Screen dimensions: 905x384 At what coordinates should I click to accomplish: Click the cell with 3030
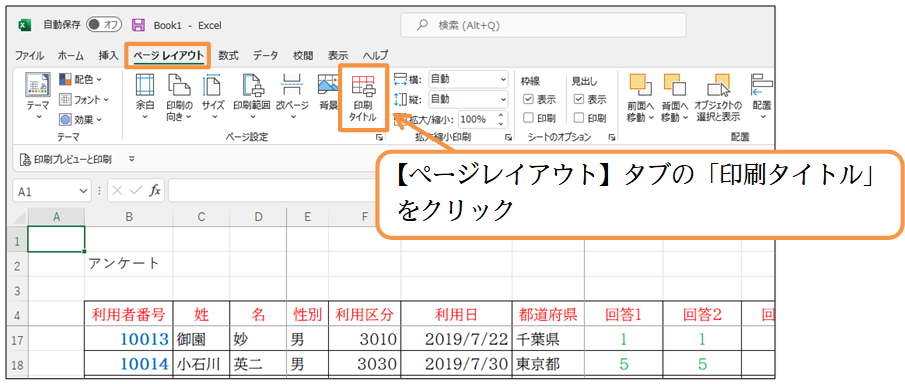click(365, 364)
